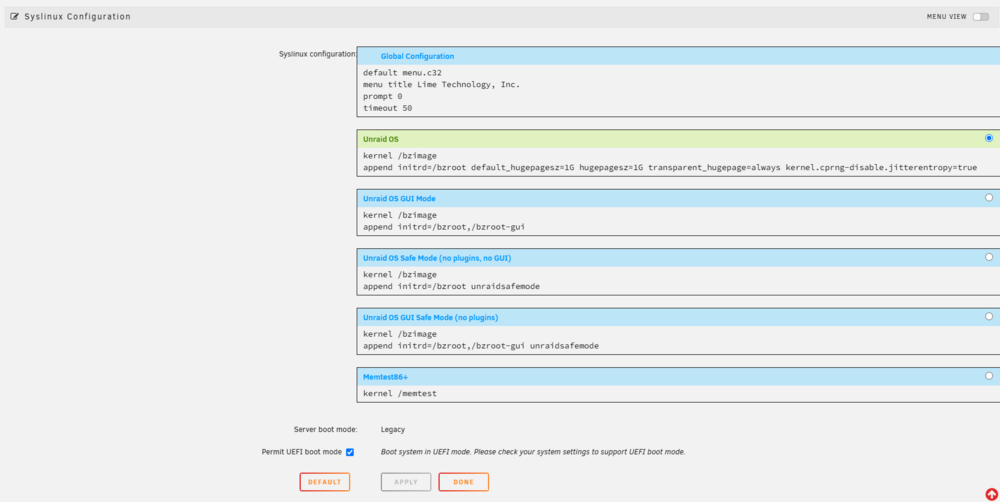
Task: Click the Server boot mode label
Action: pyautogui.click(x=325, y=430)
